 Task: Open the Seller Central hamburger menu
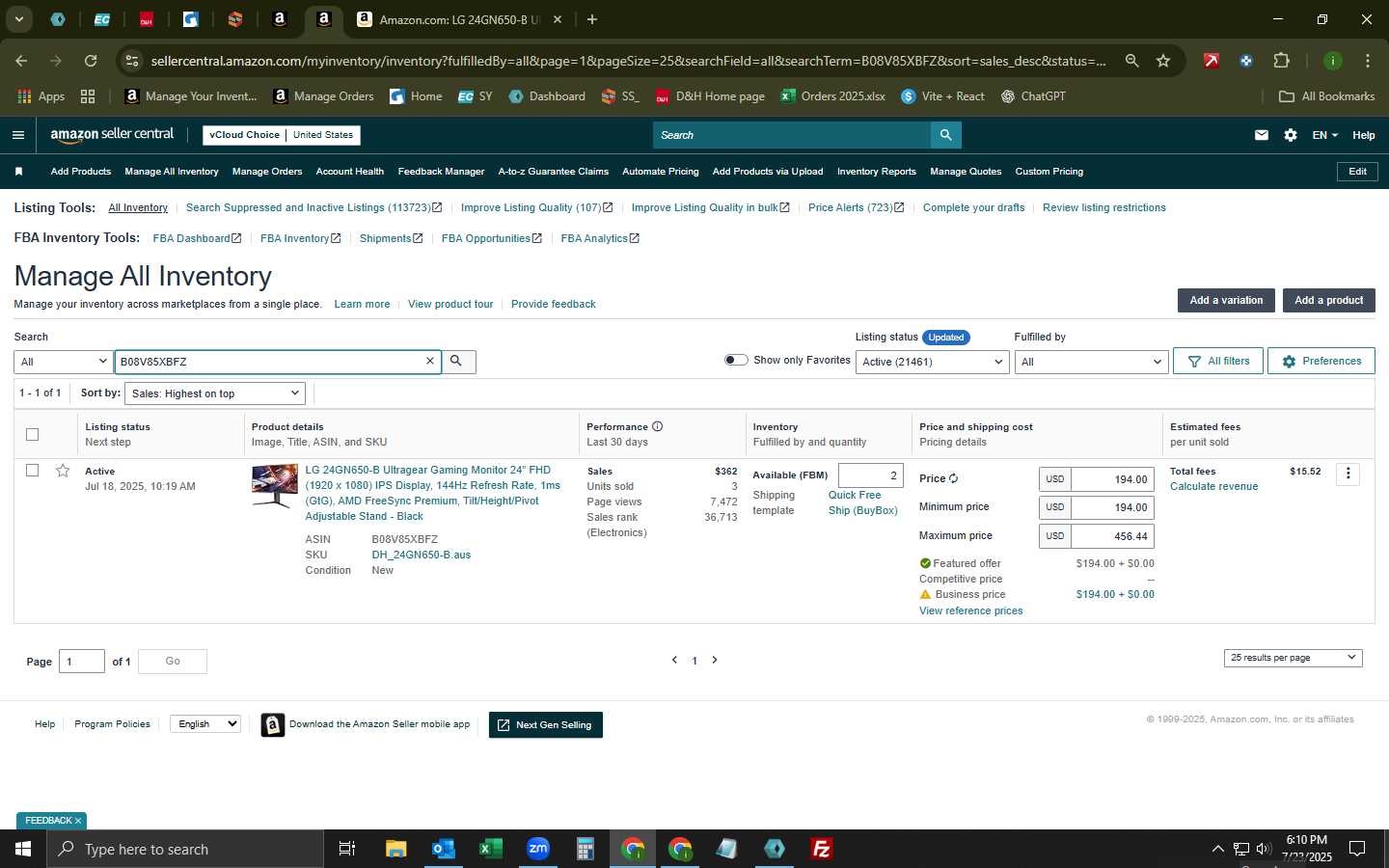[18, 135]
